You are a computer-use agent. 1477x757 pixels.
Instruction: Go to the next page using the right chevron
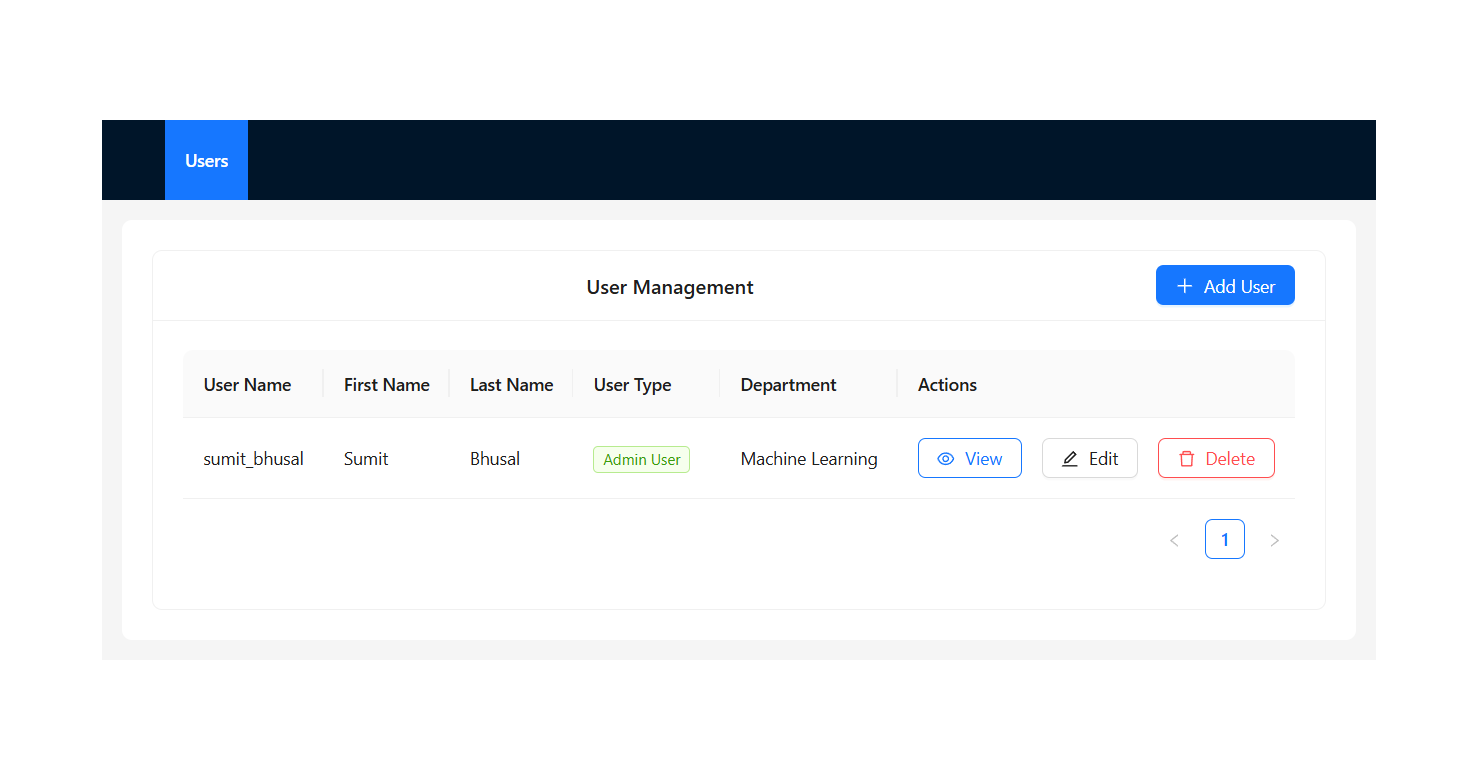tap(1274, 540)
